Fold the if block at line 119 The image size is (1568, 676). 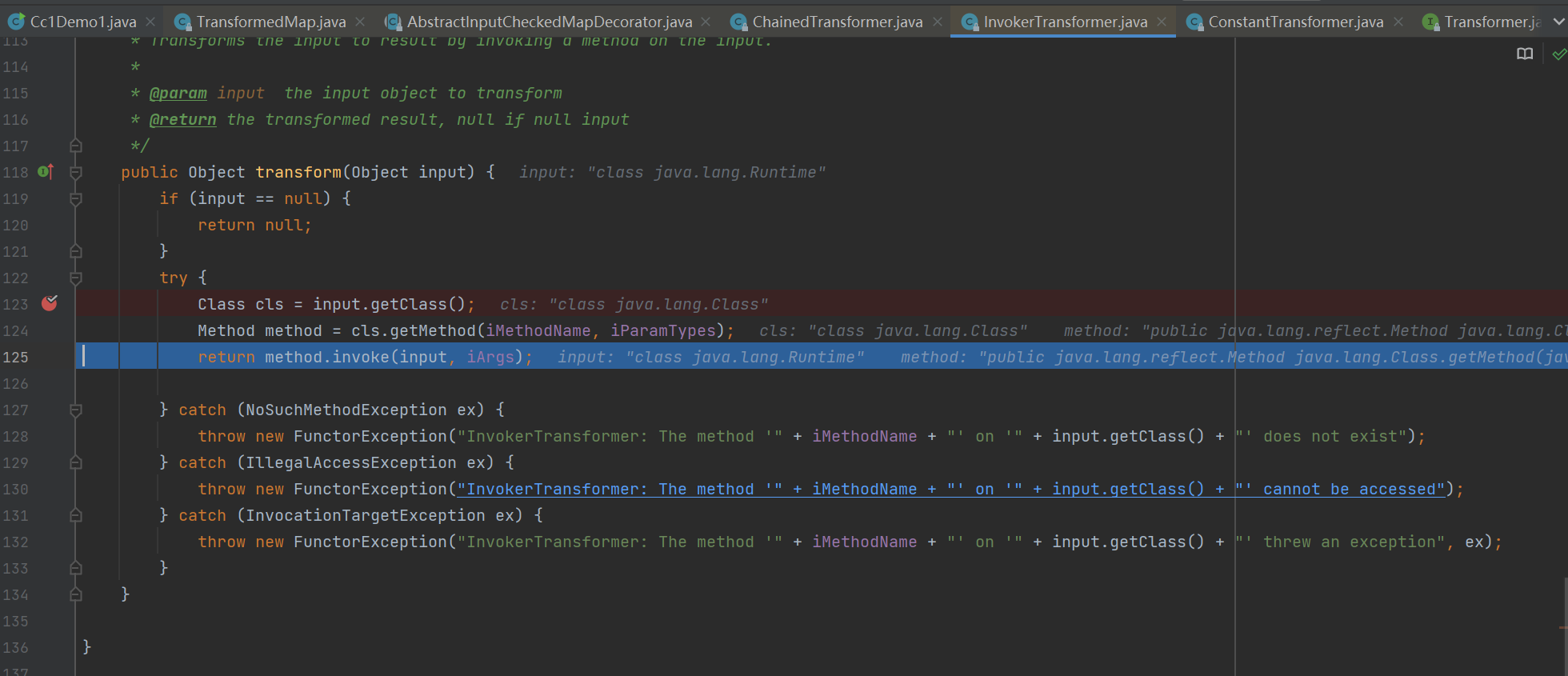(76, 198)
